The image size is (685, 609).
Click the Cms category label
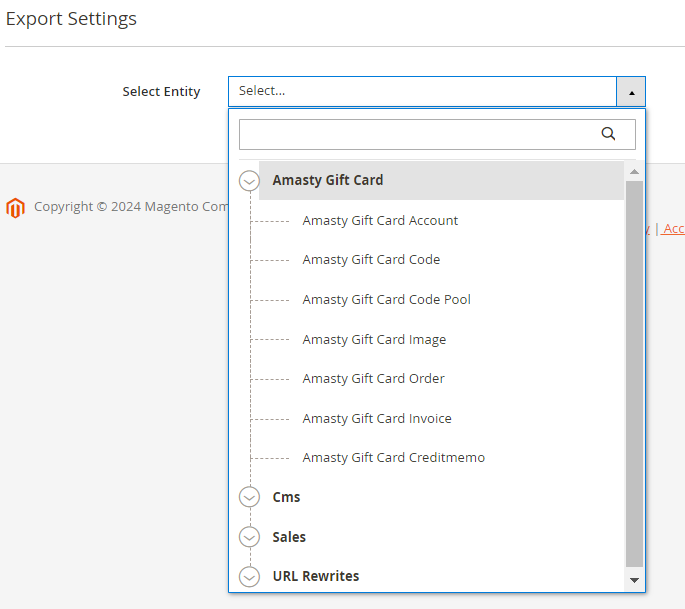click(x=286, y=497)
